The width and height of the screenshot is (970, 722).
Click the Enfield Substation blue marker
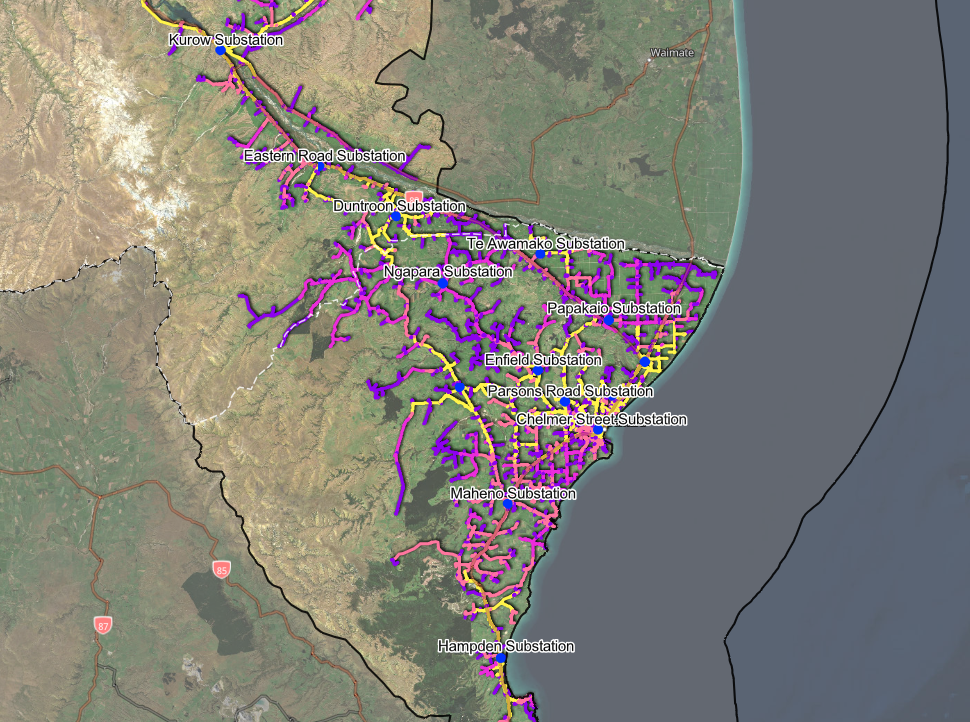(x=537, y=371)
